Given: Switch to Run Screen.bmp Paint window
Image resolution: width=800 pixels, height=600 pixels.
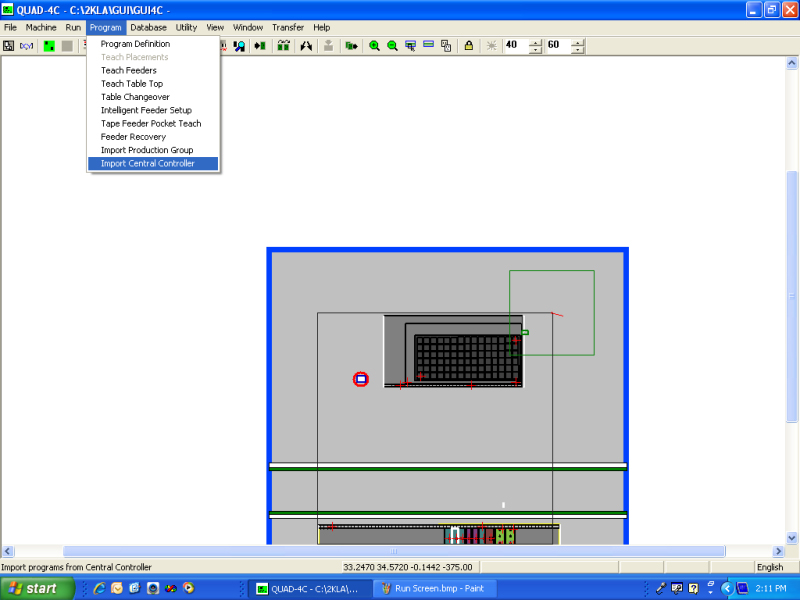Looking at the screenshot, I should point(434,588).
